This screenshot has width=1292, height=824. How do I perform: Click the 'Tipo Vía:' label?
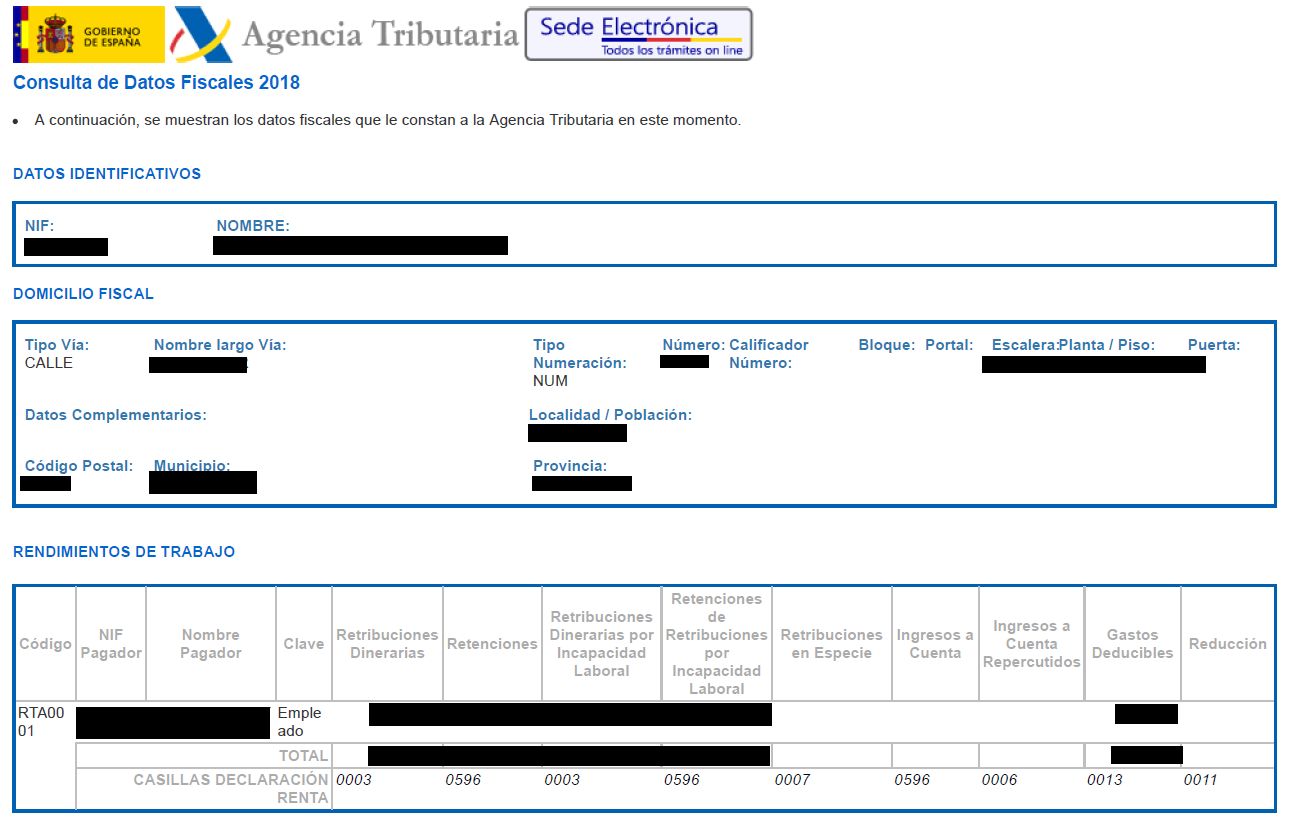[57, 345]
